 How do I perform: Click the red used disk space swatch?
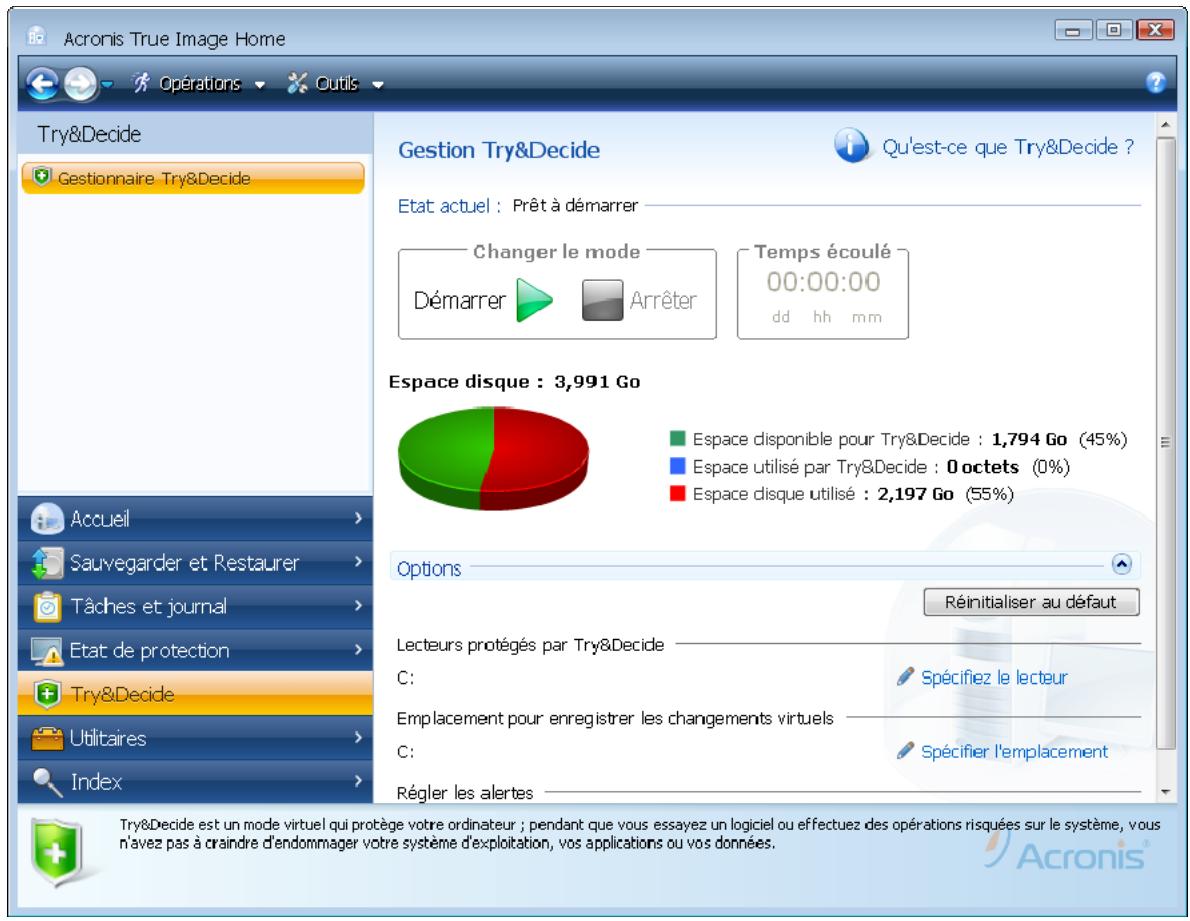point(678,494)
